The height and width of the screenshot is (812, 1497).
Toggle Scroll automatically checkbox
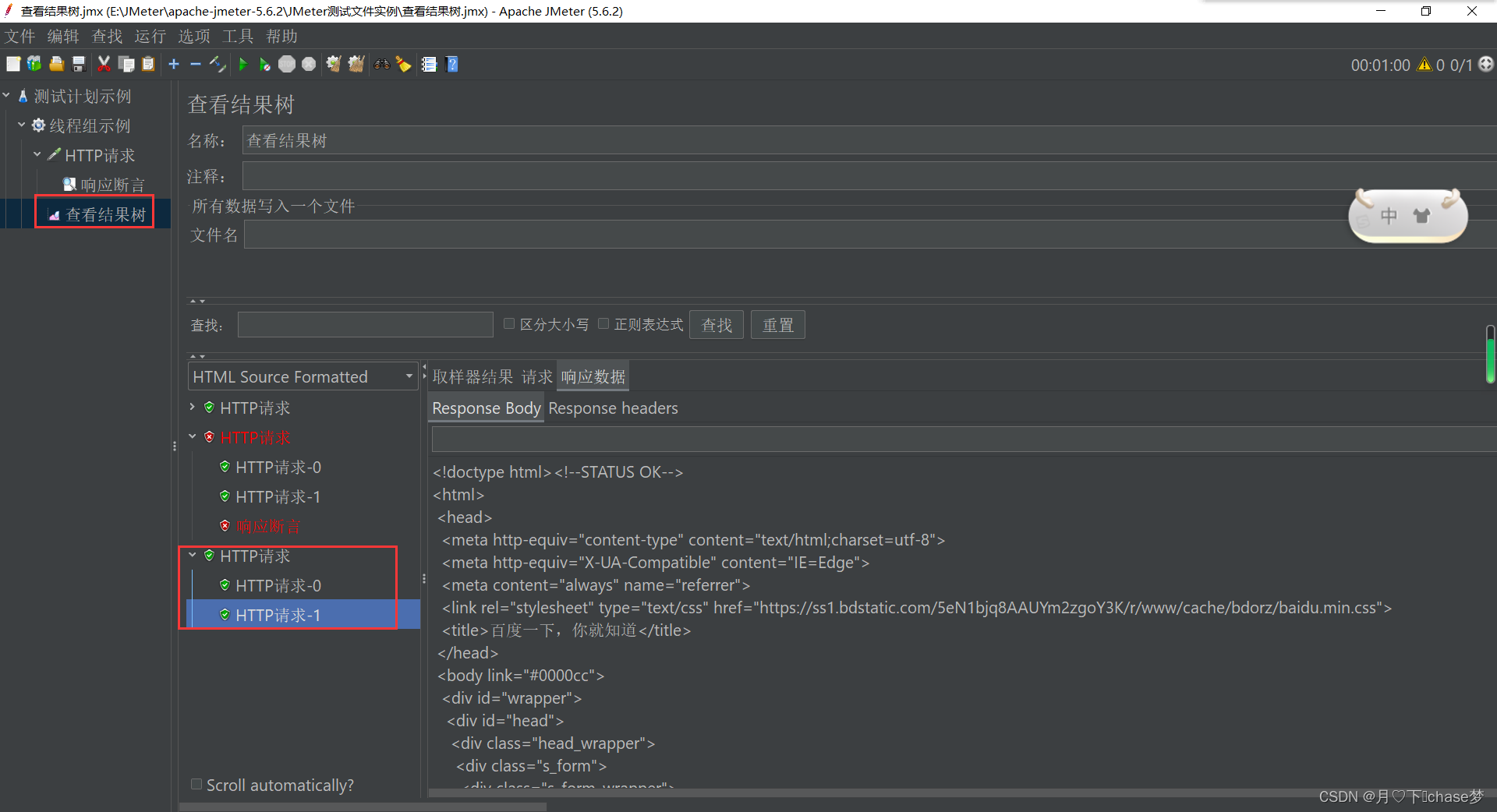coord(196,784)
